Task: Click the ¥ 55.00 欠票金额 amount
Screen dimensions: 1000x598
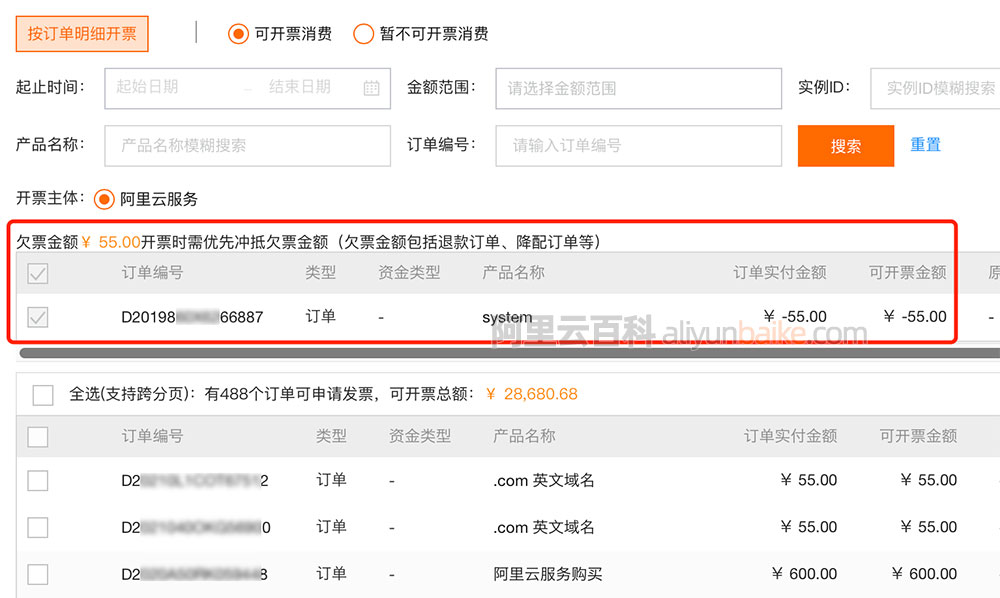Action: [x=111, y=242]
